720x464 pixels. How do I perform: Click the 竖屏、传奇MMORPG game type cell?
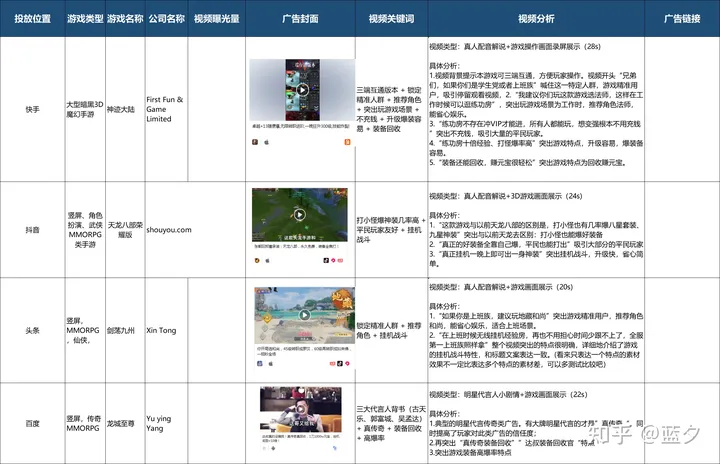[x=85, y=423]
